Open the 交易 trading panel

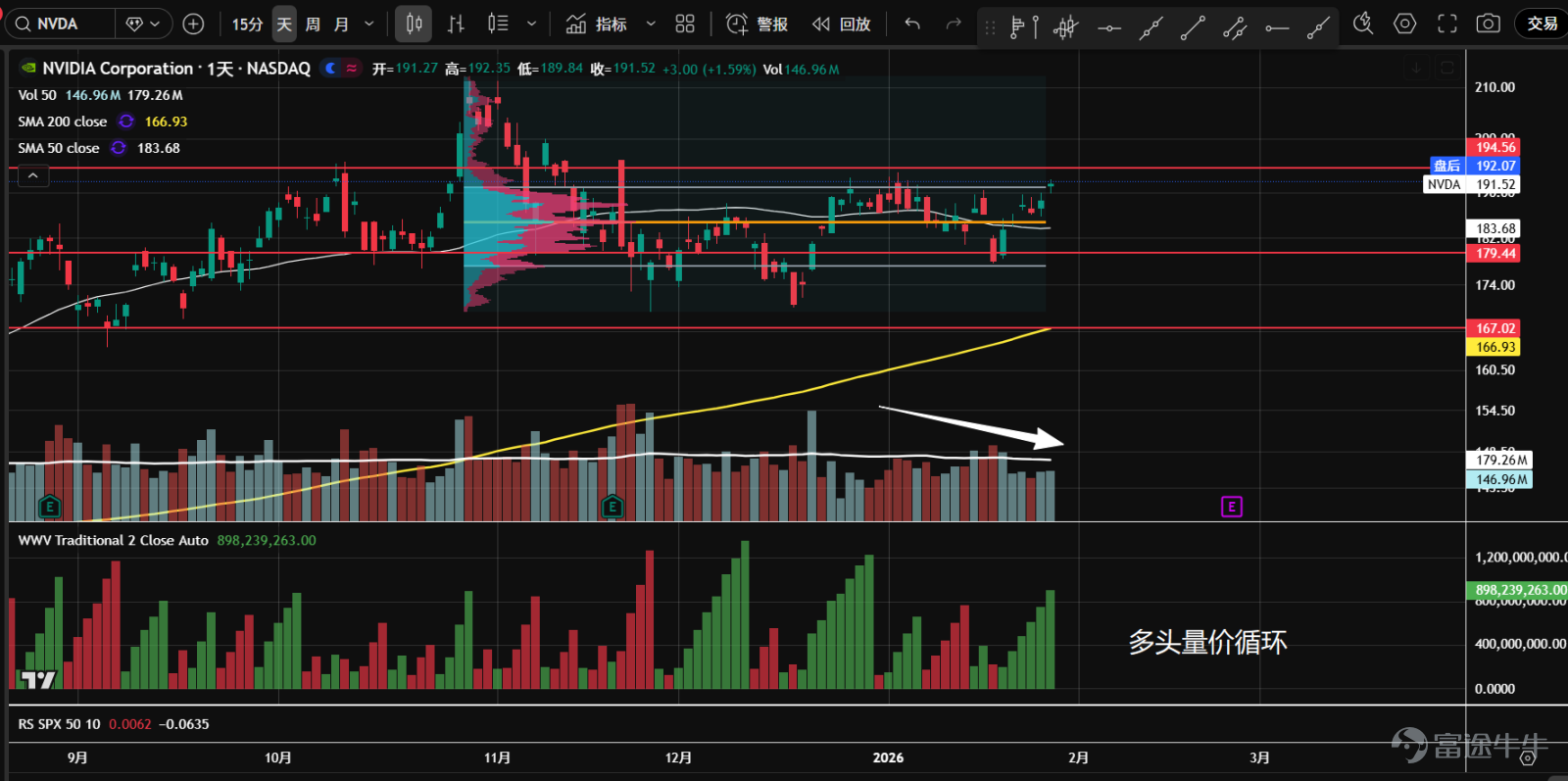coord(1543,24)
